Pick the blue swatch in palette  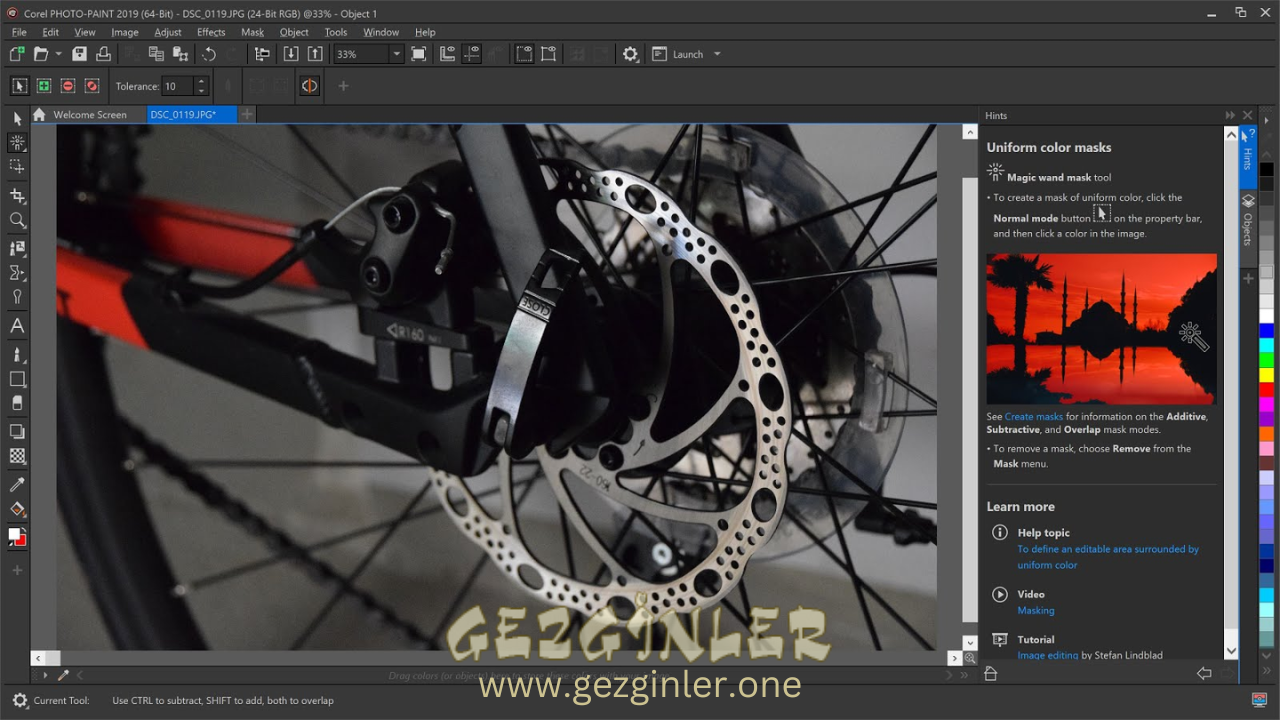(1267, 331)
